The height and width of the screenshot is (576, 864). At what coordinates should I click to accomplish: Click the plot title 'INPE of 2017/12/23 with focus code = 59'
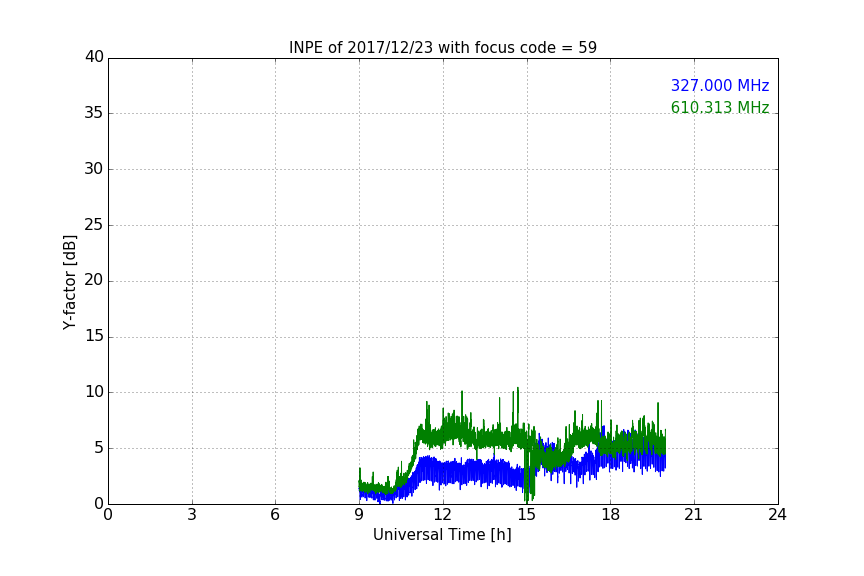[x=442, y=48]
